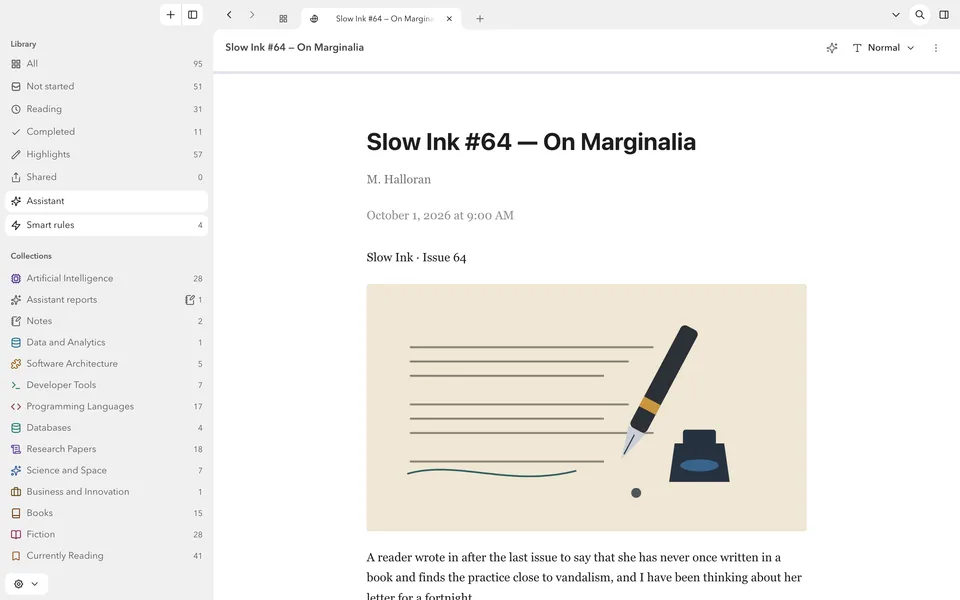This screenshot has width=960, height=600.
Task: Click the Library section header
Action: coord(23,44)
